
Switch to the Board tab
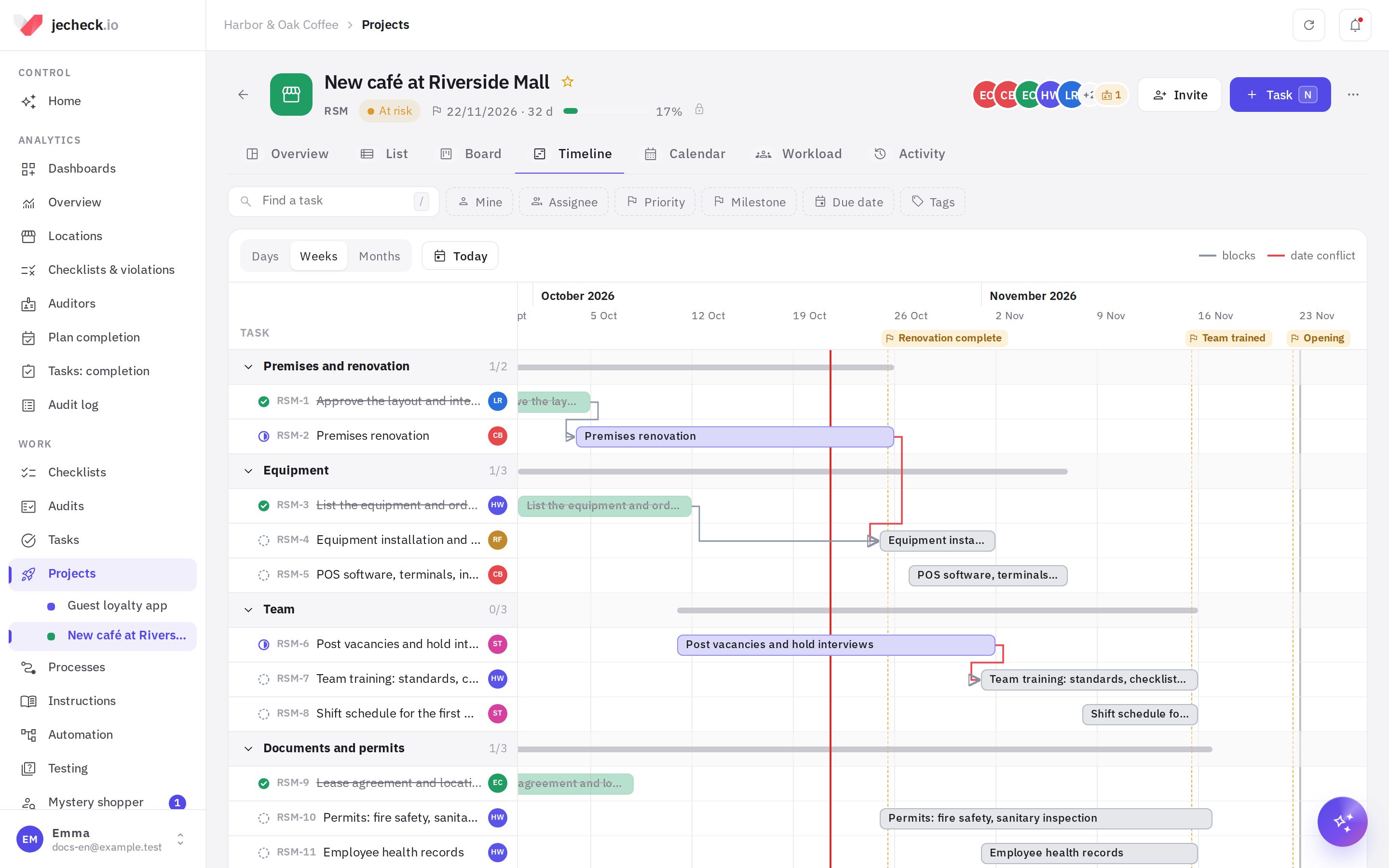pos(471,154)
